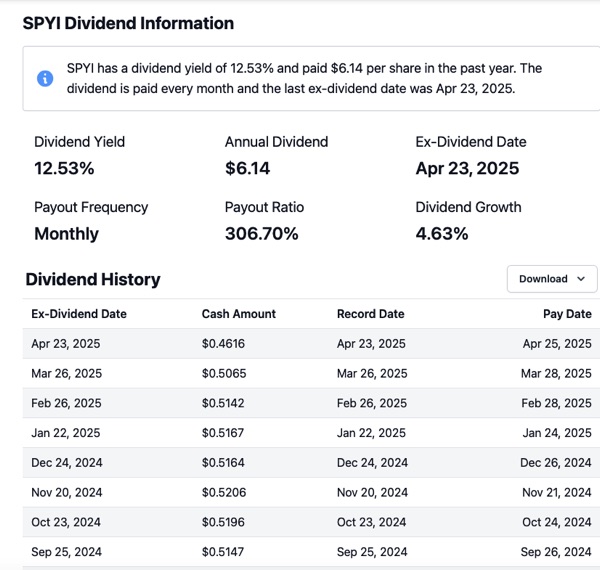
Task: Click the Monthly Payout Frequency value
Action: tap(66, 234)
